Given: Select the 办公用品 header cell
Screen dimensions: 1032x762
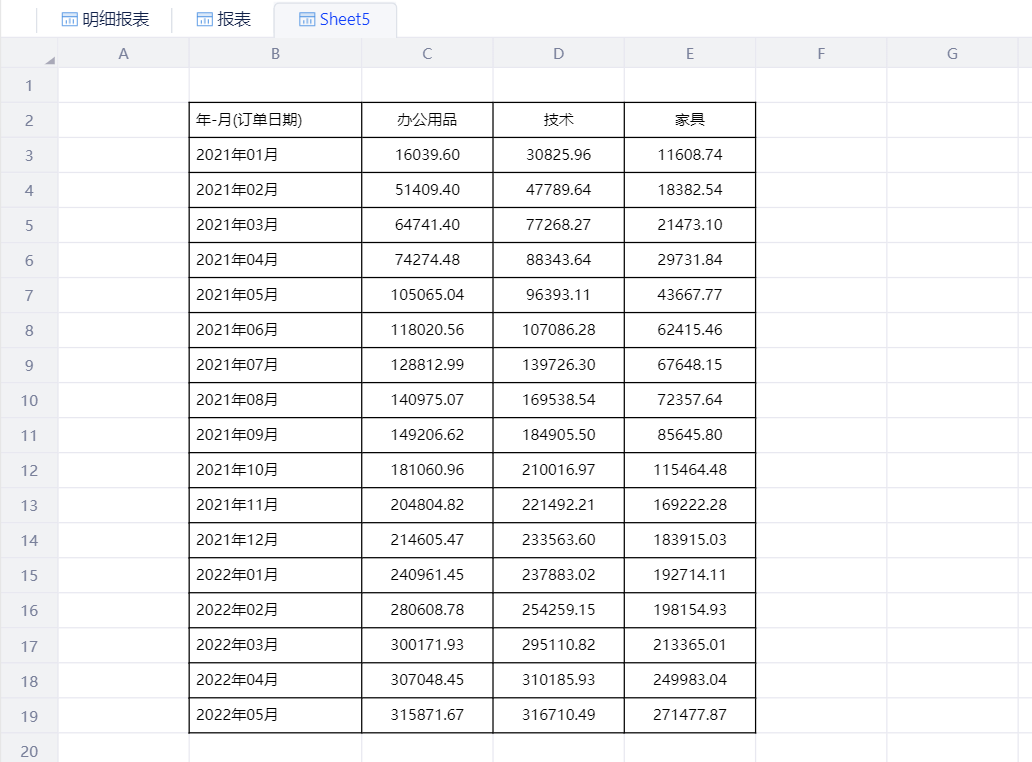Looking at the screenshot, I should (427, 120).
